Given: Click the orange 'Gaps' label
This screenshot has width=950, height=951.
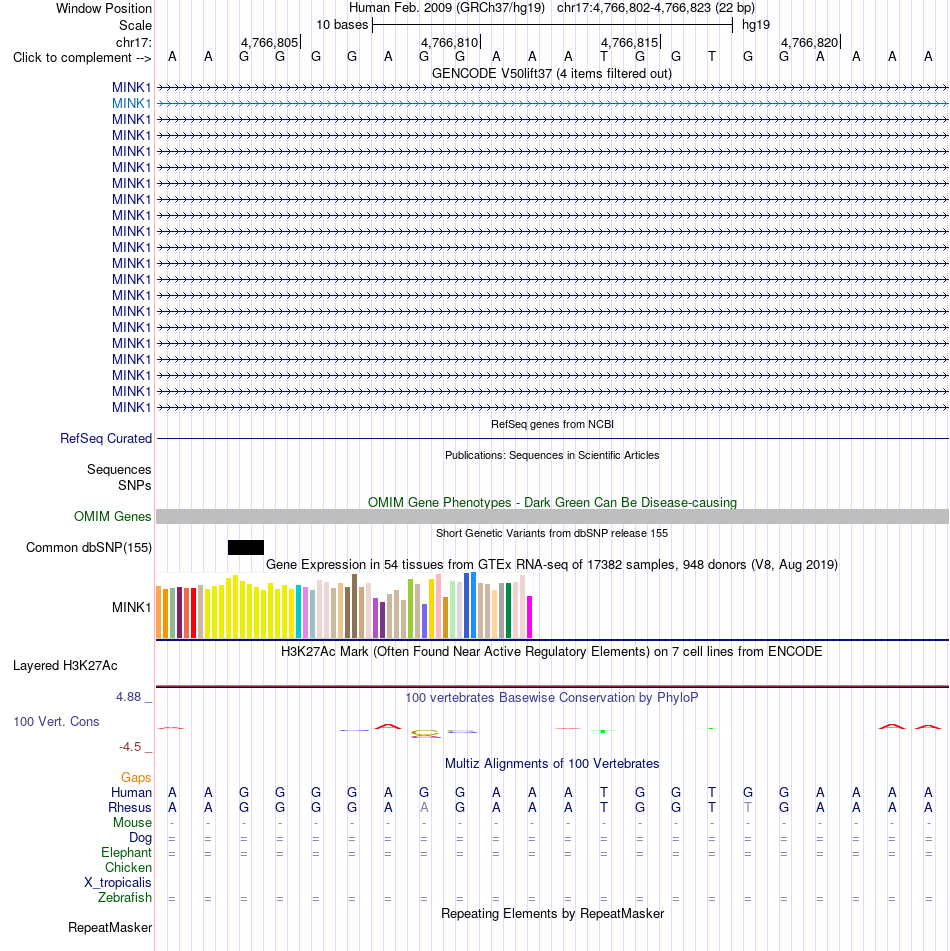Looking at the screenshot, I should 136,778.
